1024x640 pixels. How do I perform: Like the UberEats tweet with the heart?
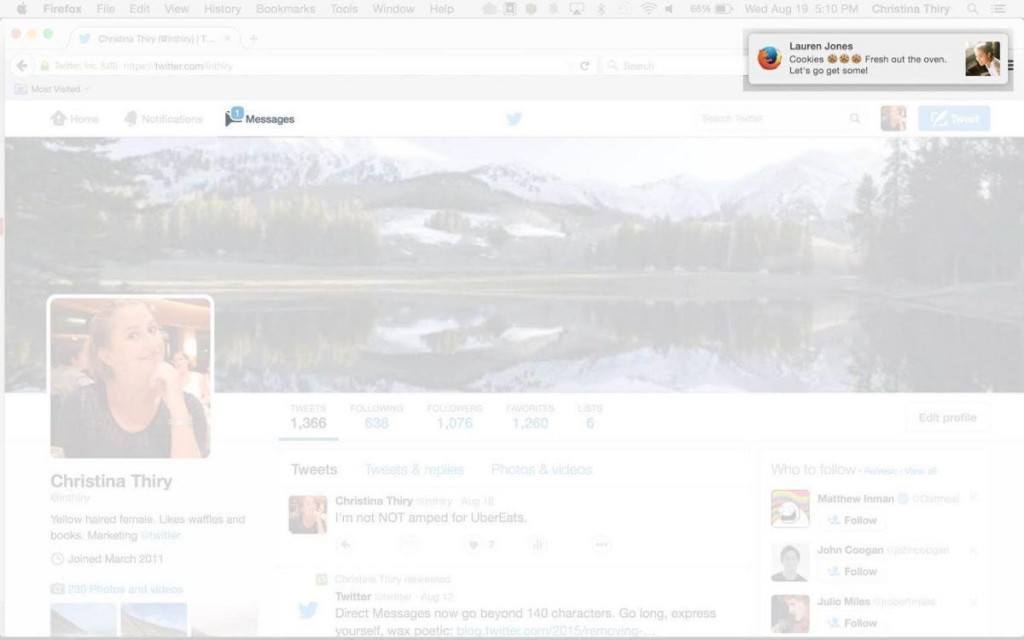[472, 544]
